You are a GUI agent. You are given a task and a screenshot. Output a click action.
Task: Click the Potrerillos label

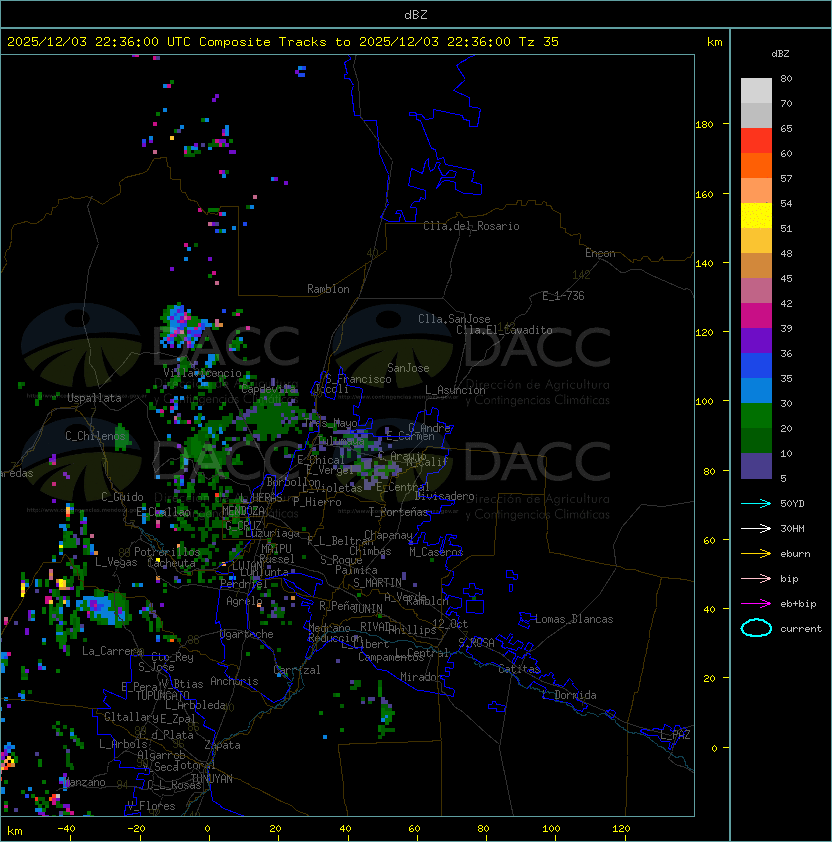tap(167, 551)
